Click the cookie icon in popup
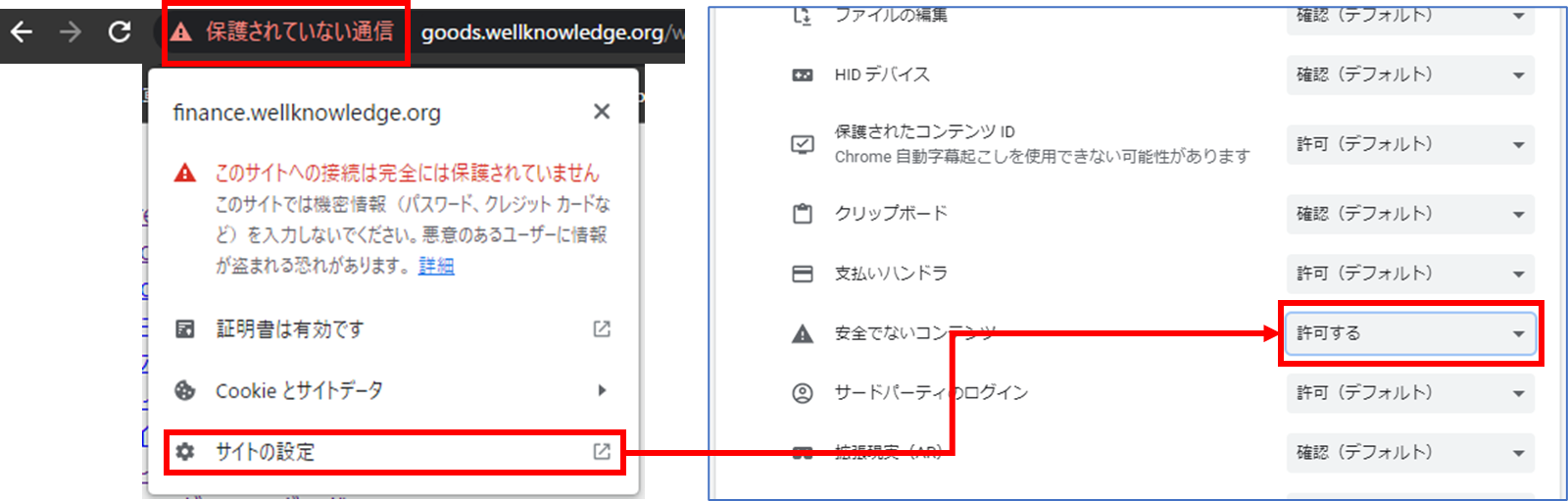This screenshot has height=501, width=1568. pos(185,390)
